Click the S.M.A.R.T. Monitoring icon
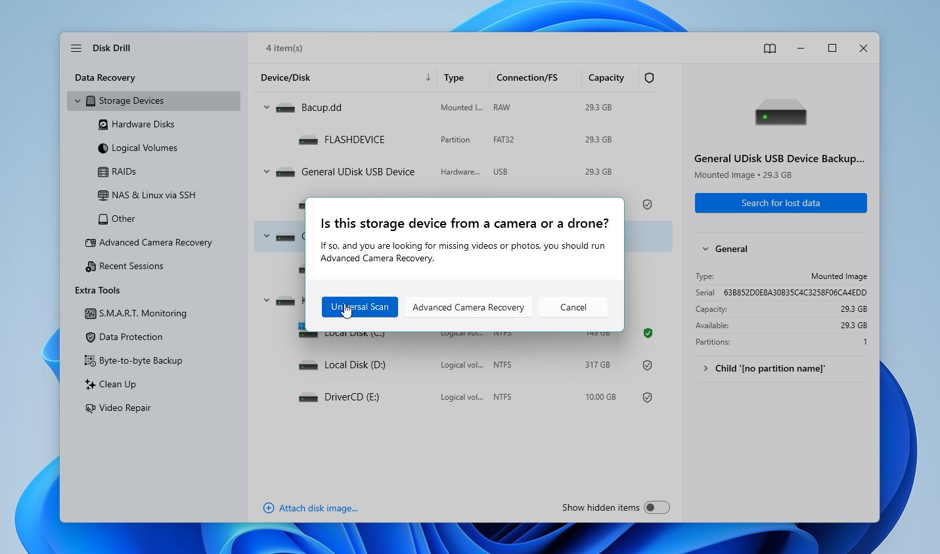 90,314
